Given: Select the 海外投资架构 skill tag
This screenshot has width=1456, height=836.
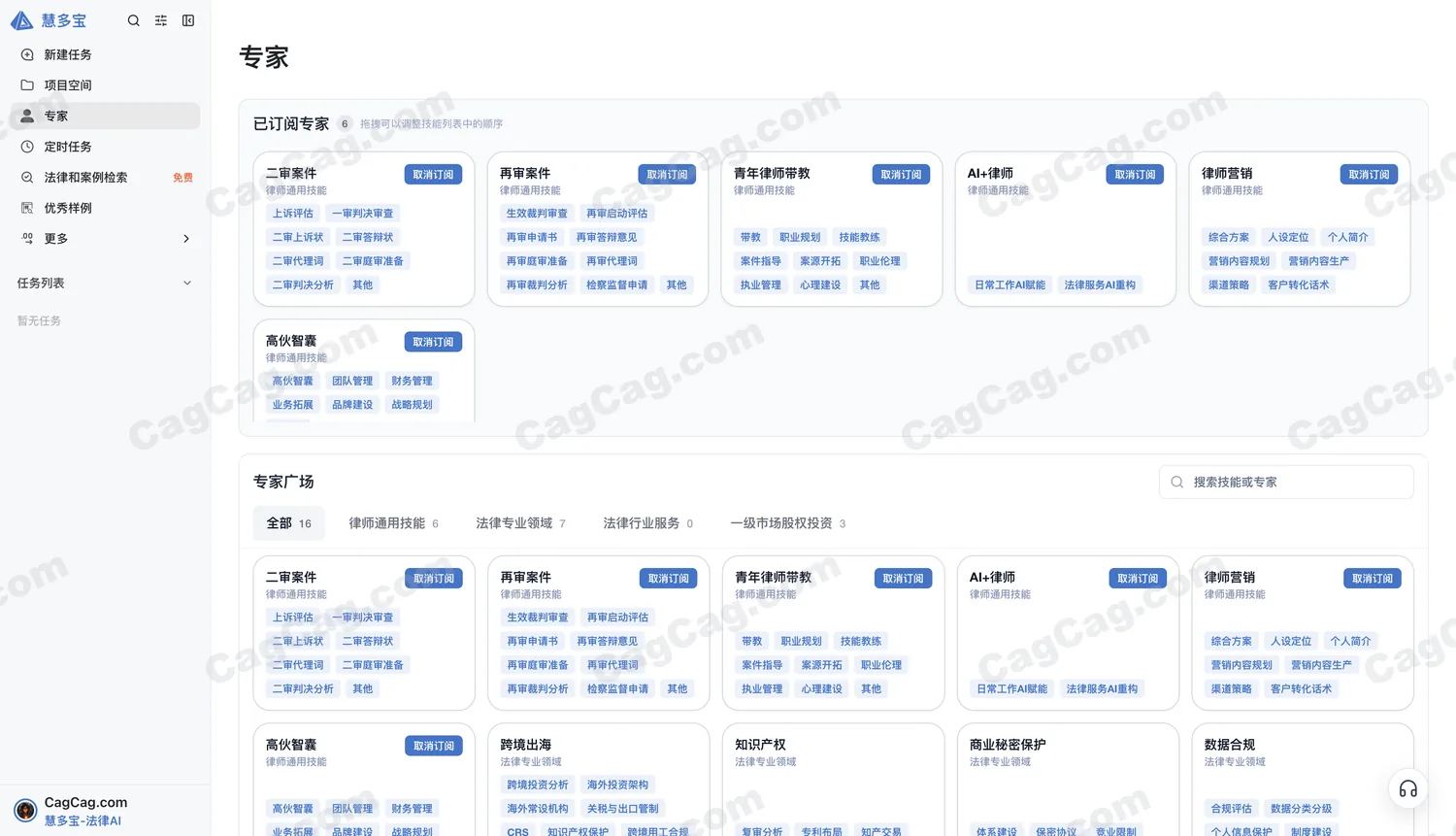Looking at the screenshot, I should [x=618, y=785].
